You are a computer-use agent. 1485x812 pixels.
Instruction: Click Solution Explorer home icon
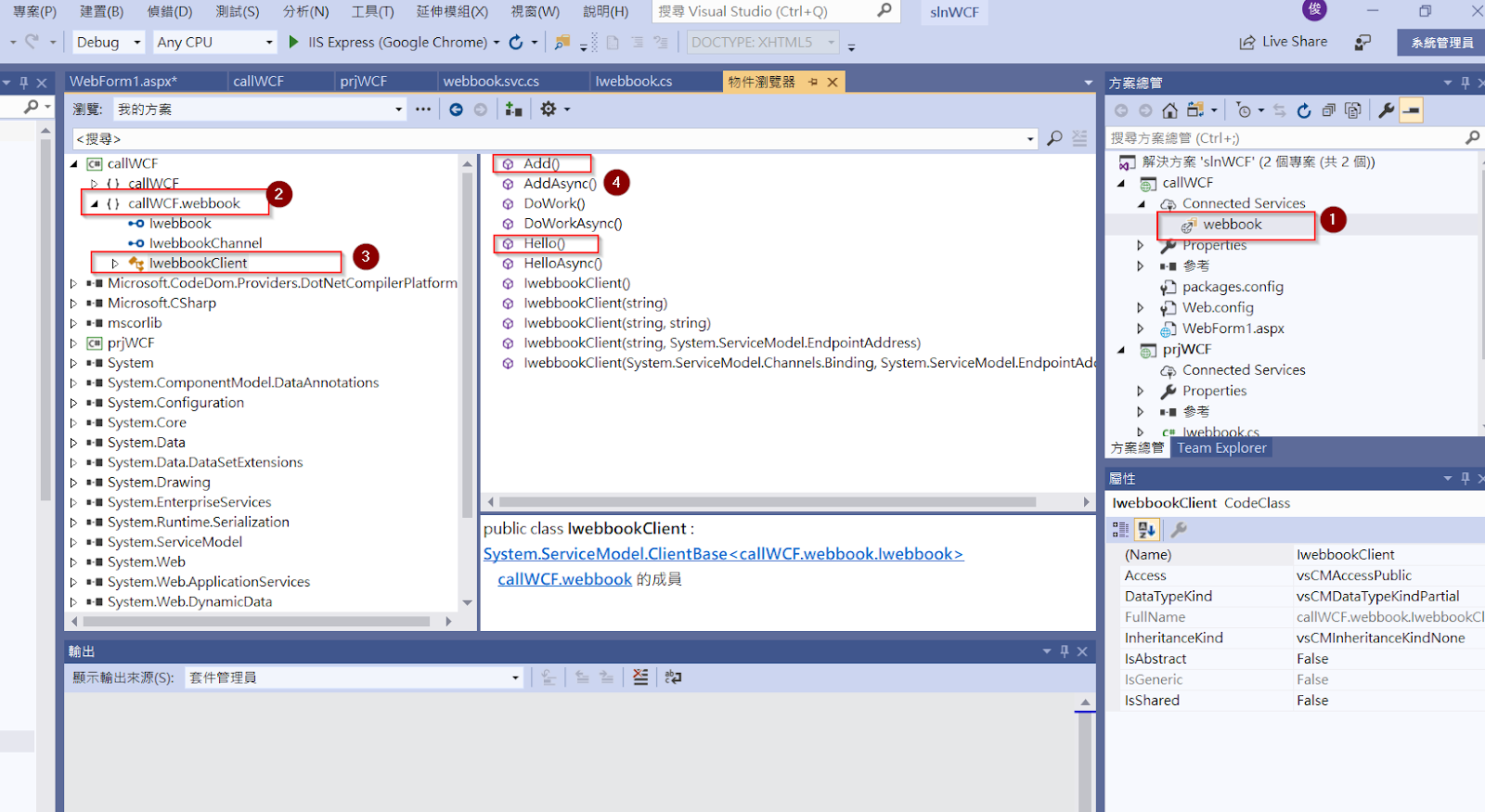point(1170,110)
